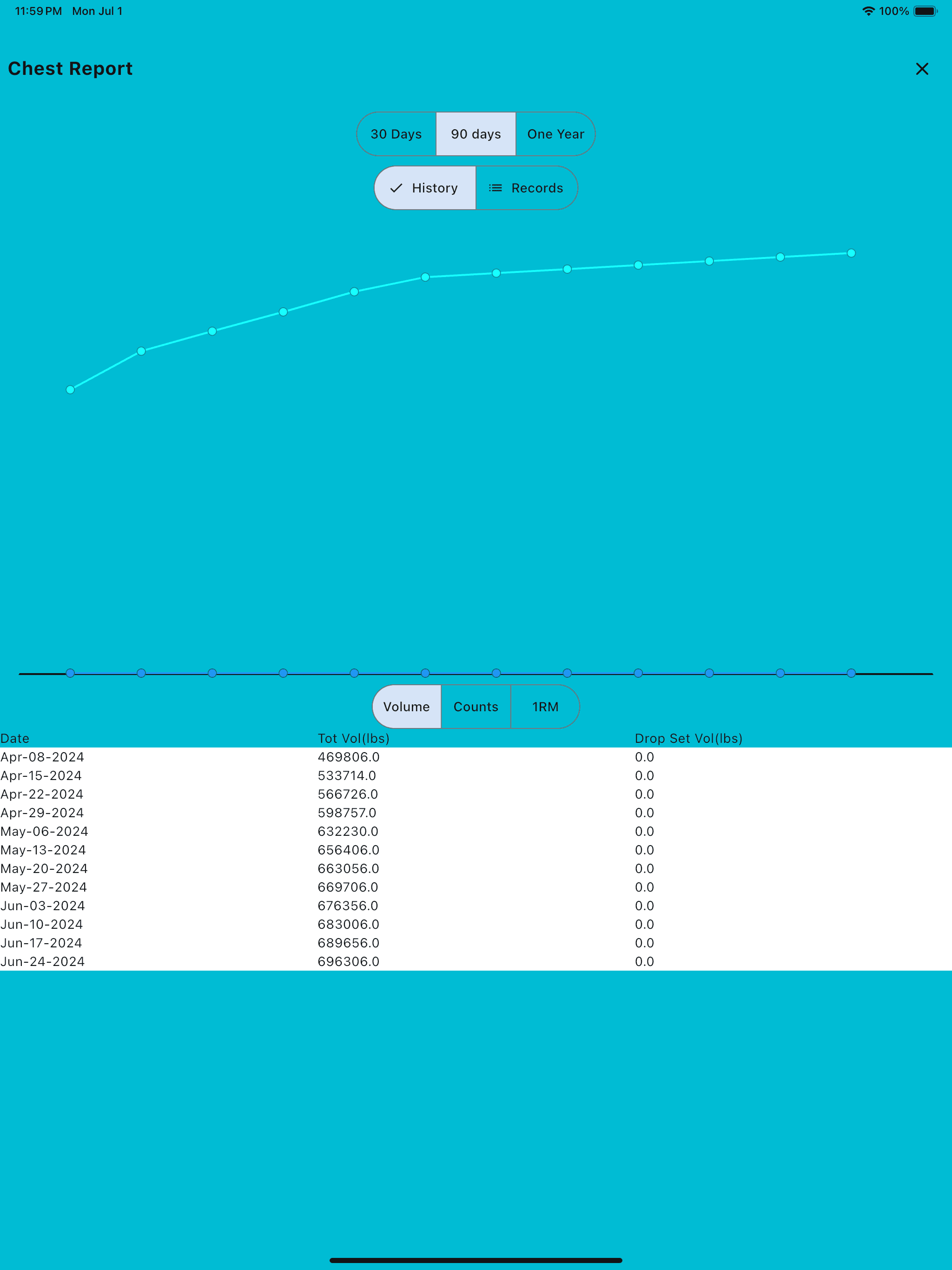Toggle the History view mode
The width and height of the screenshot is (952, 1270).
coord(425,187)
